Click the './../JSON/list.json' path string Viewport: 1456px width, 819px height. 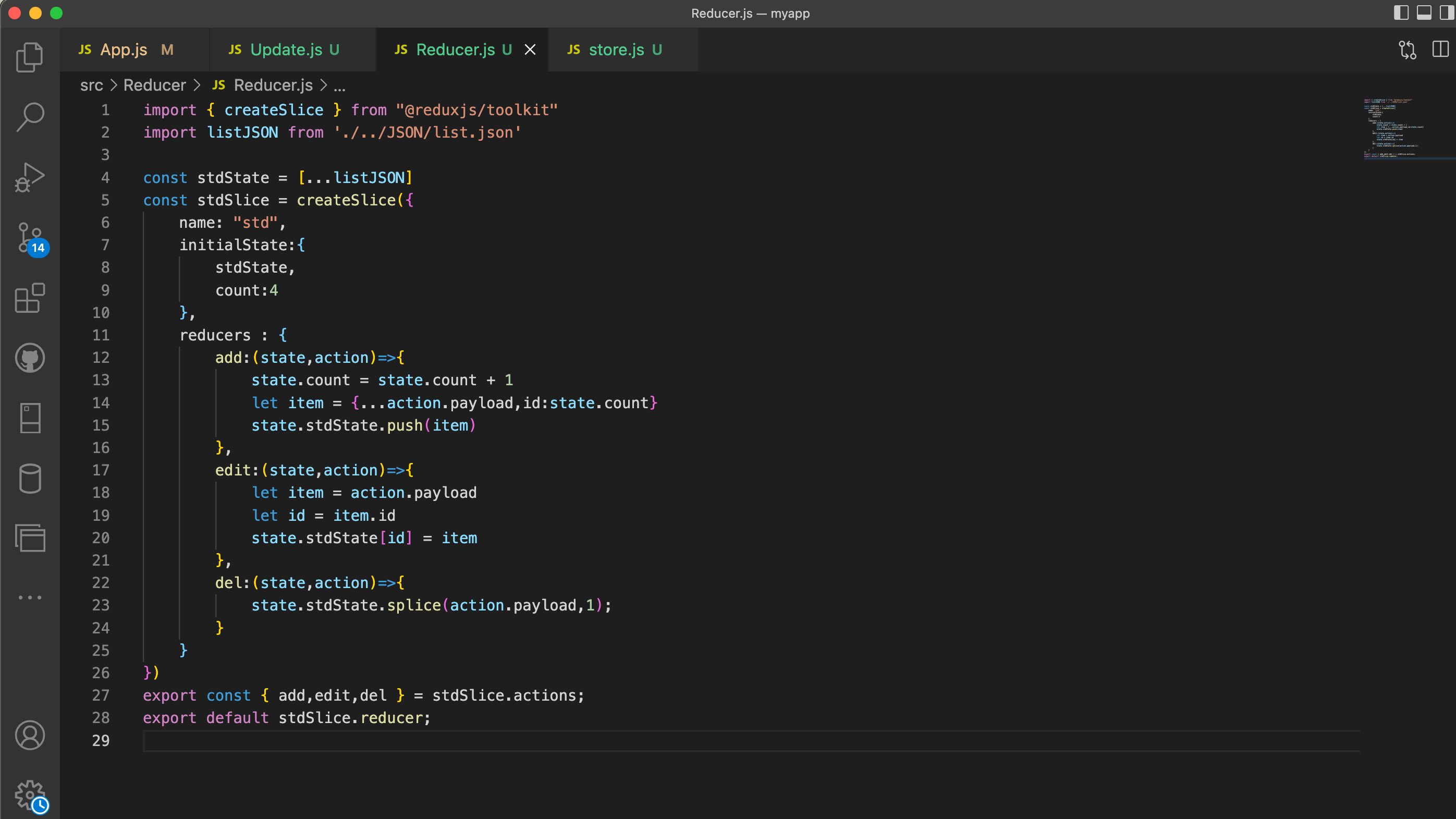click(427, 132)
